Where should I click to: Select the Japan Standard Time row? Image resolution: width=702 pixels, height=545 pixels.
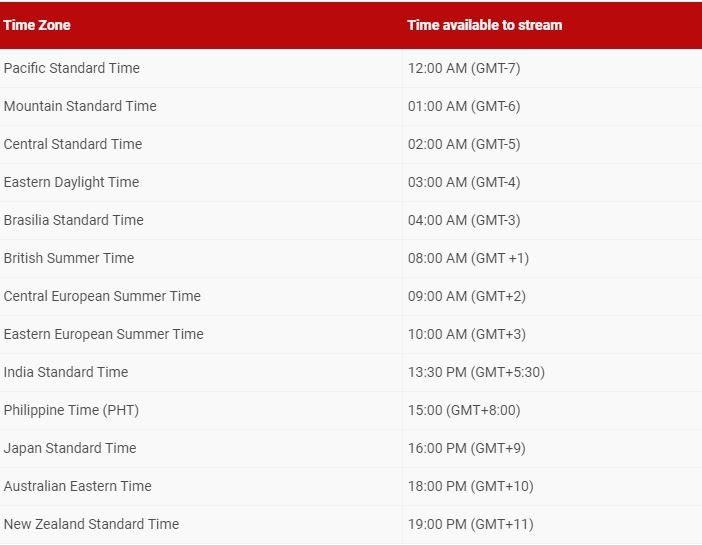[351, 448]
